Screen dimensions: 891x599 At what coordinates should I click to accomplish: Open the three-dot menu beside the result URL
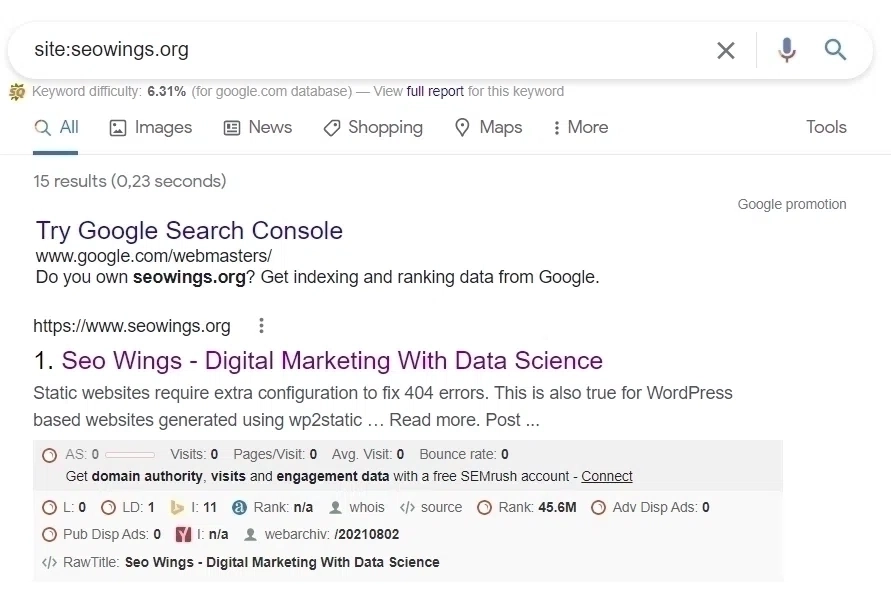pos(261,325)
